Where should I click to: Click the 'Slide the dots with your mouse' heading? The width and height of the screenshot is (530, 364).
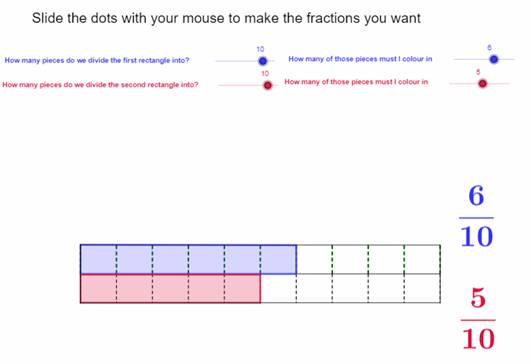coord(226,18)
